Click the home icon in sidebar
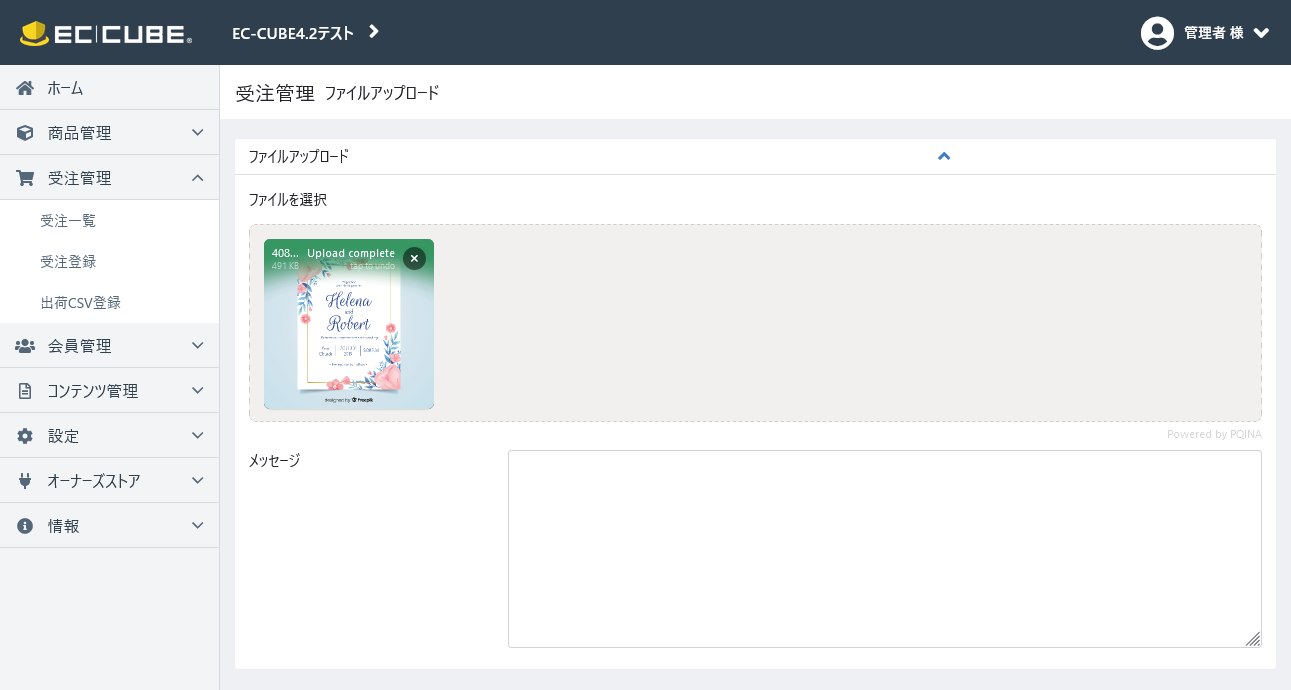This screenshot has height=690, width=1291. tap(25, 88)
